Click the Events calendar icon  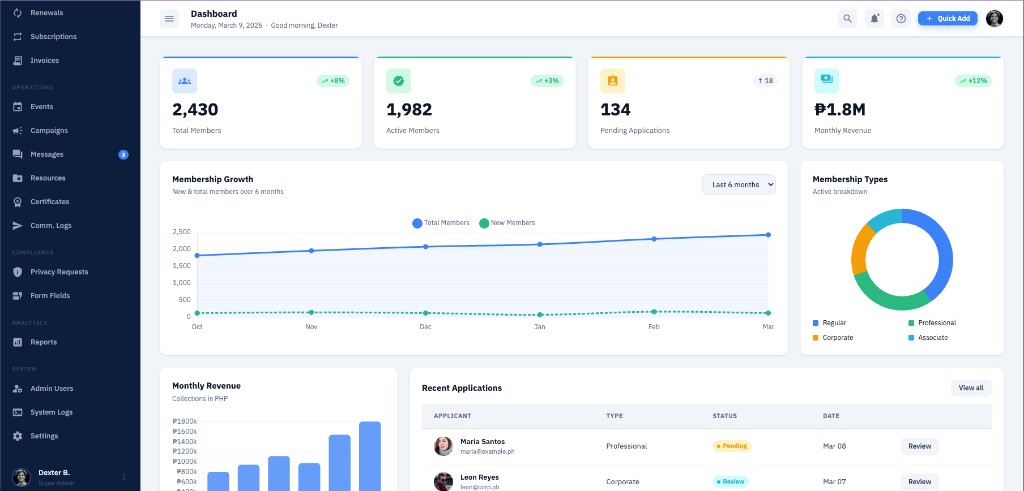(18, 107)
